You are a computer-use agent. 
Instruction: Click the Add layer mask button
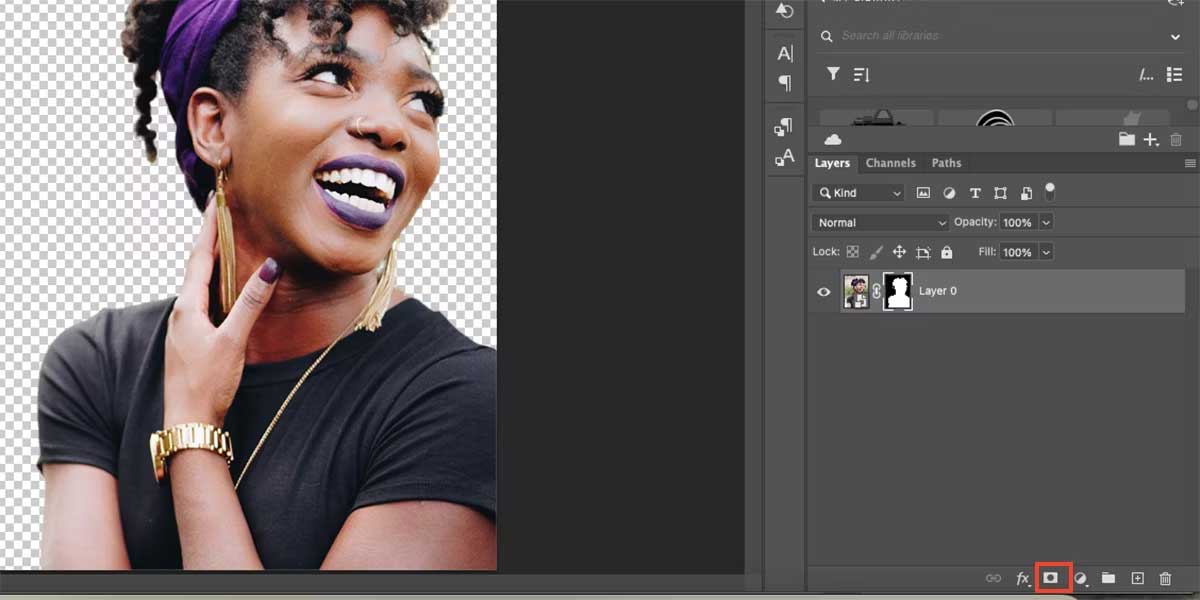point(1051,578)
